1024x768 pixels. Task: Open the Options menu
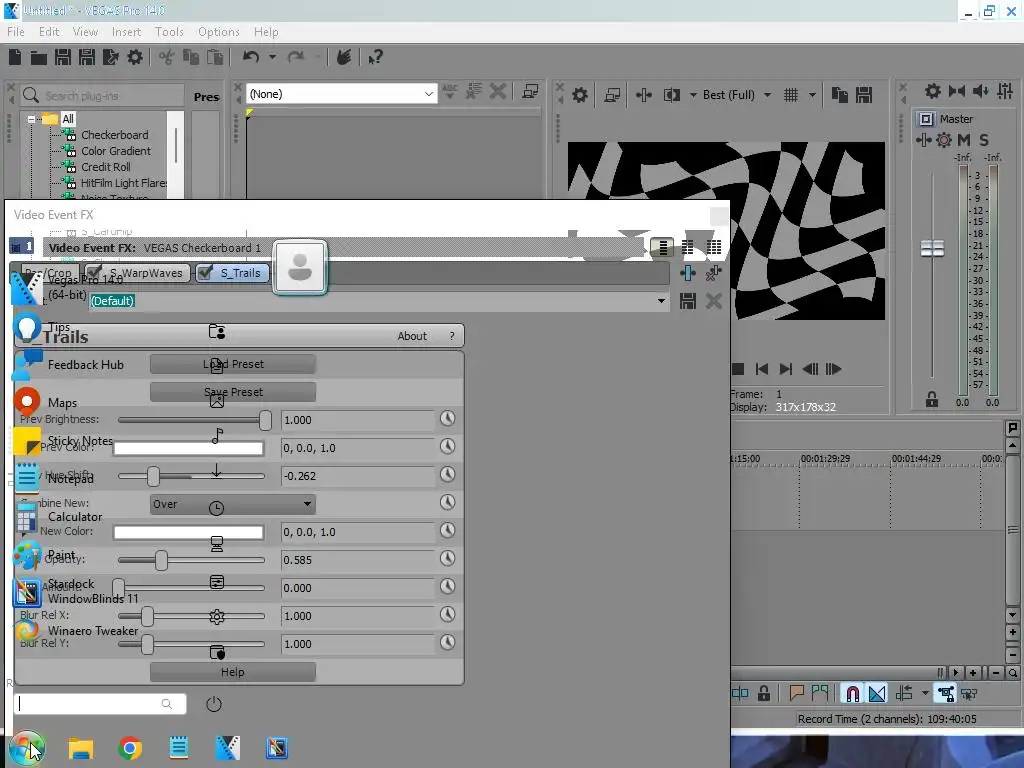219,32
